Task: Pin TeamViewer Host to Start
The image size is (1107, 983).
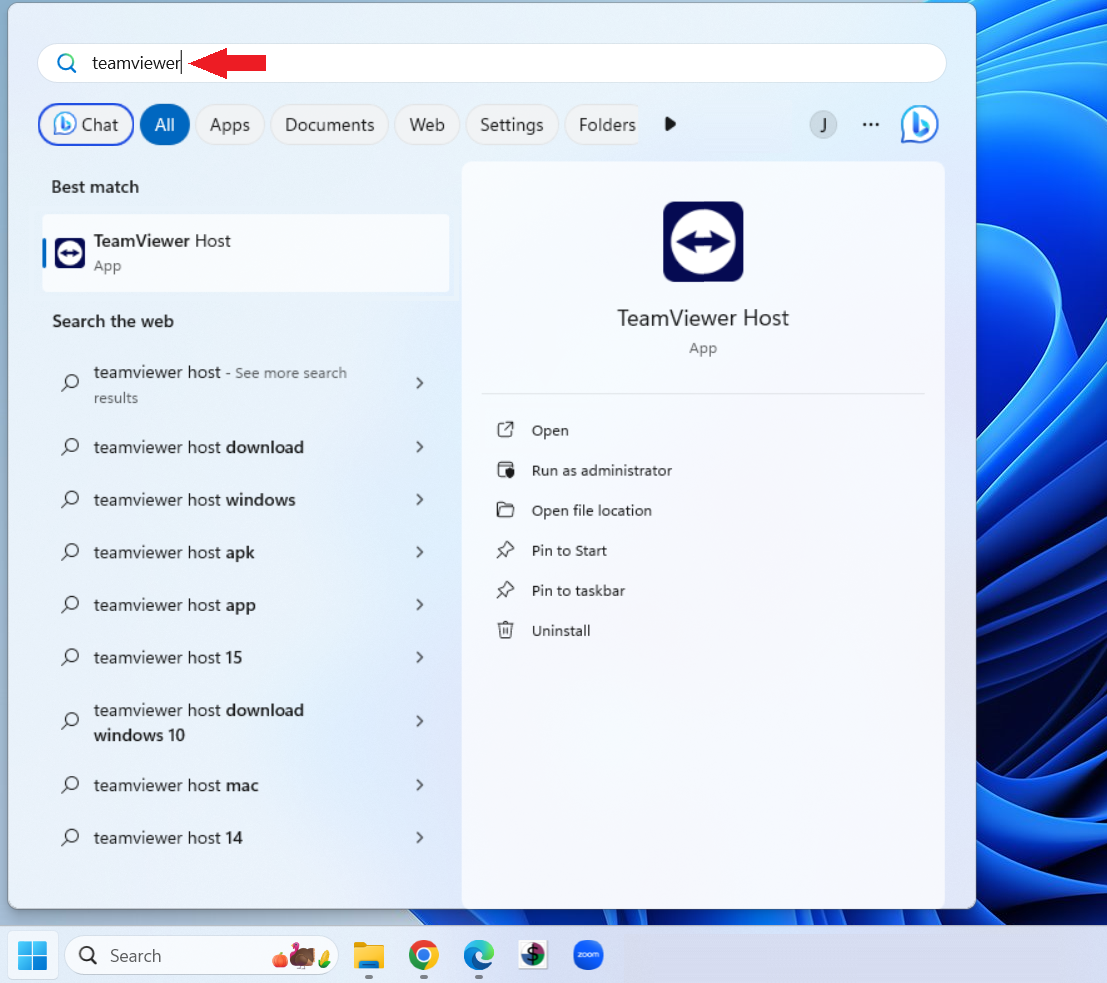Action: click(x=569, y=551)
